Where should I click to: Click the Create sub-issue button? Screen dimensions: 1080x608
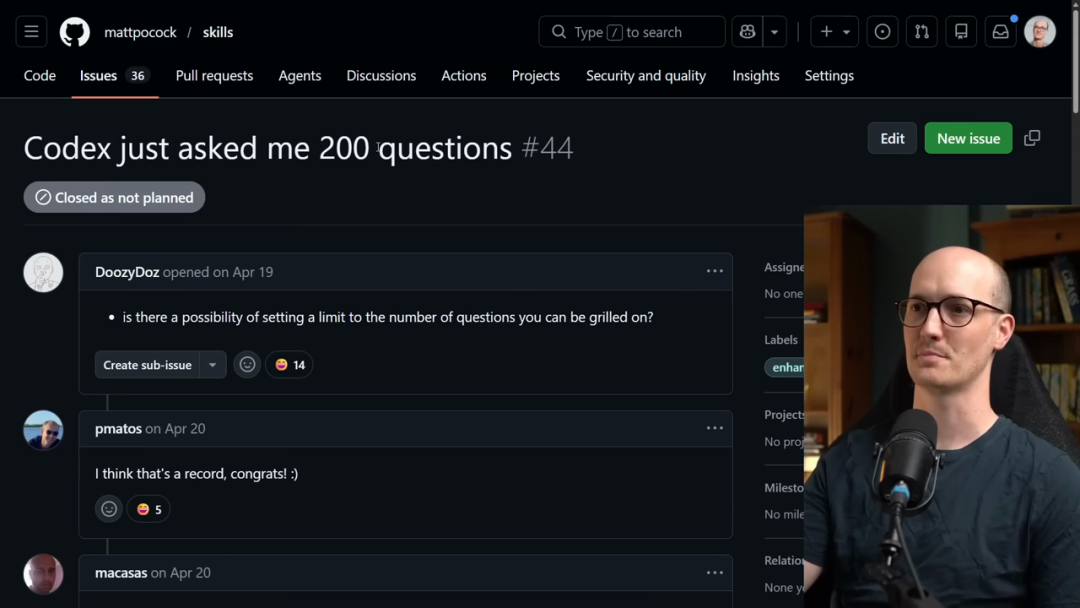[147, 365]
